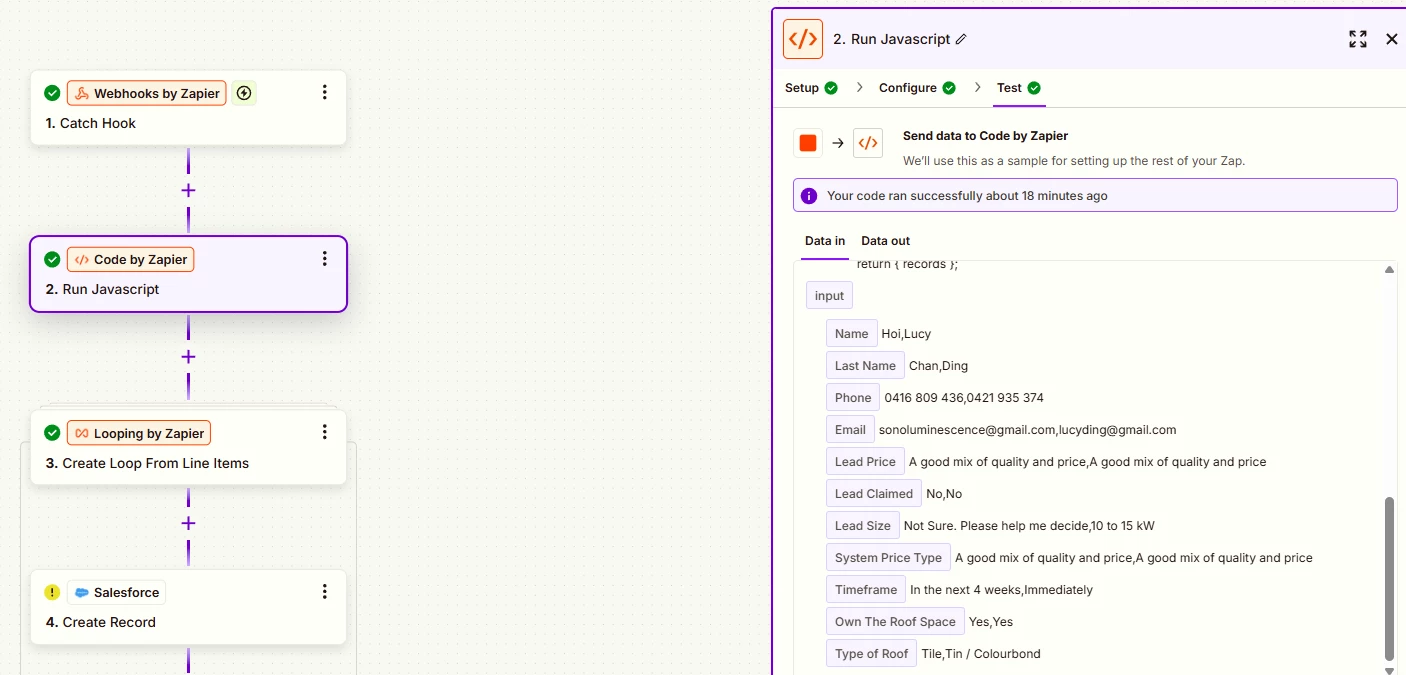Click the return { records }; code line
Screen dimensions: 1406x675
(907, 265)
